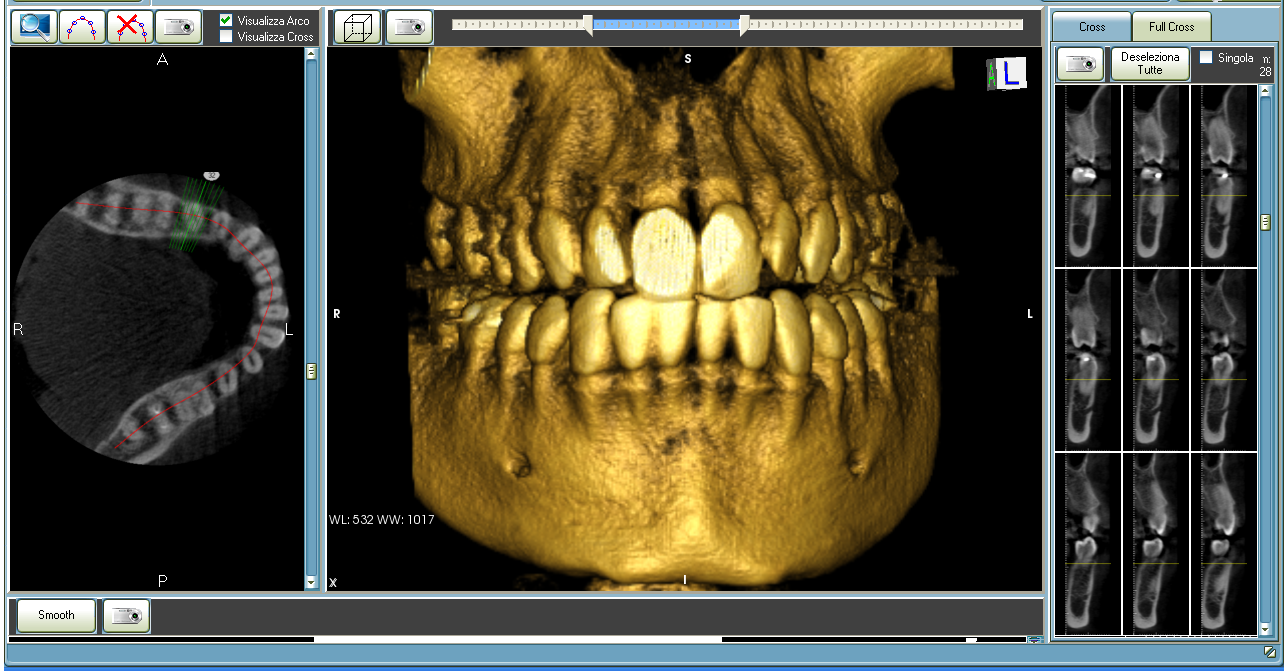The height and width of the screenshot is (671, 1288).
Task: Click the magnifier zoom tool icon
Action: click(x=34, y=27)
